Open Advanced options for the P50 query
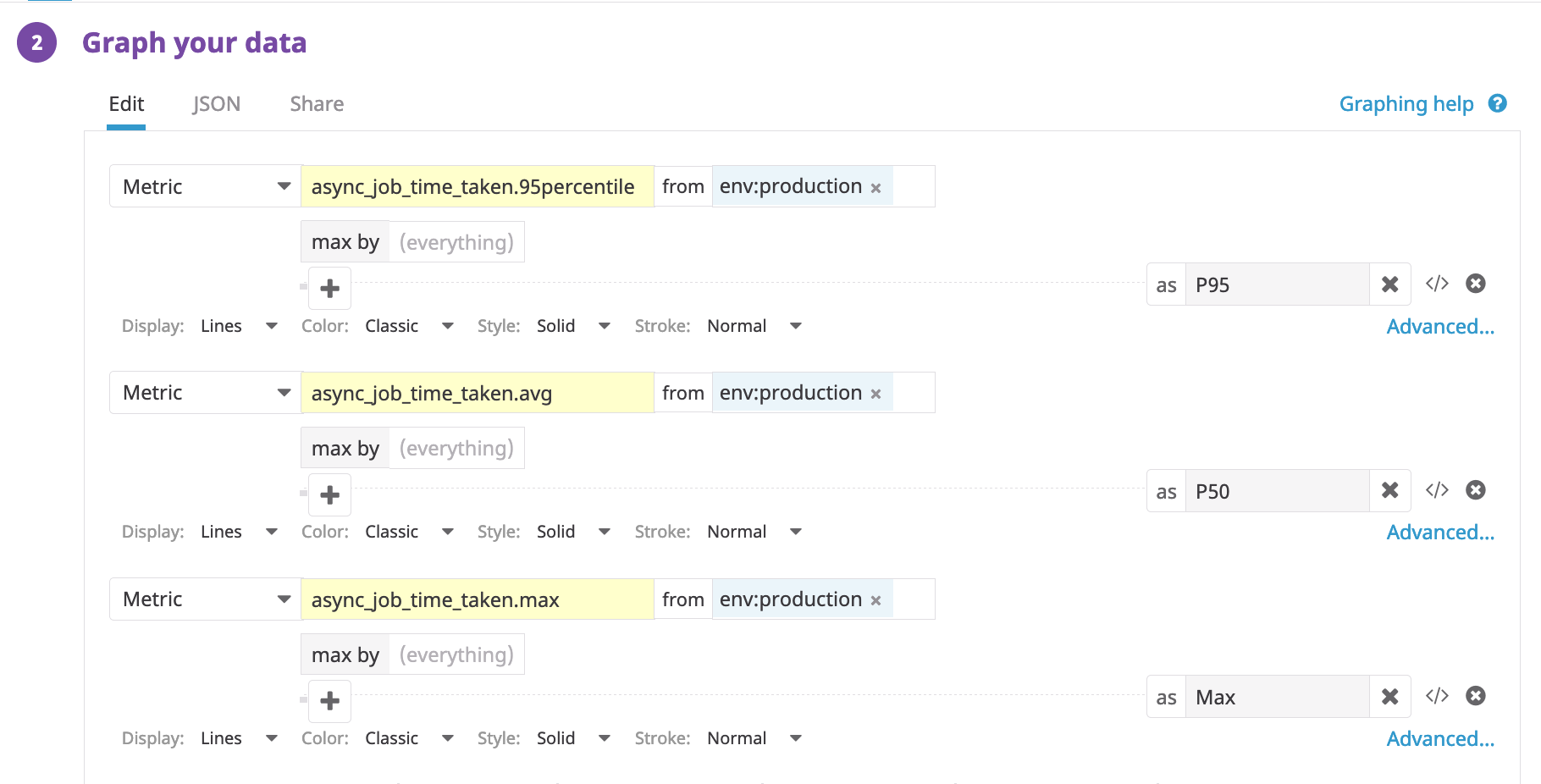Image resolution: width=1541 pixels, height=784 pixels. click(x=1439, y=533)
